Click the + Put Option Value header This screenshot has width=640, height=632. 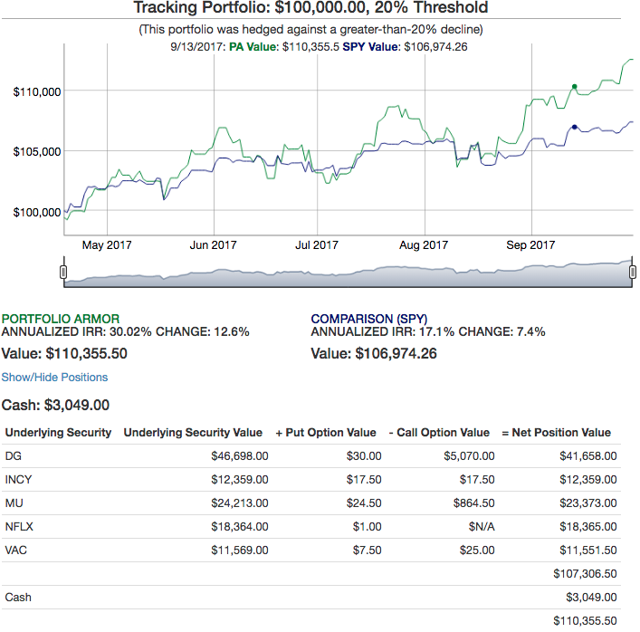(x=326, y=432)
